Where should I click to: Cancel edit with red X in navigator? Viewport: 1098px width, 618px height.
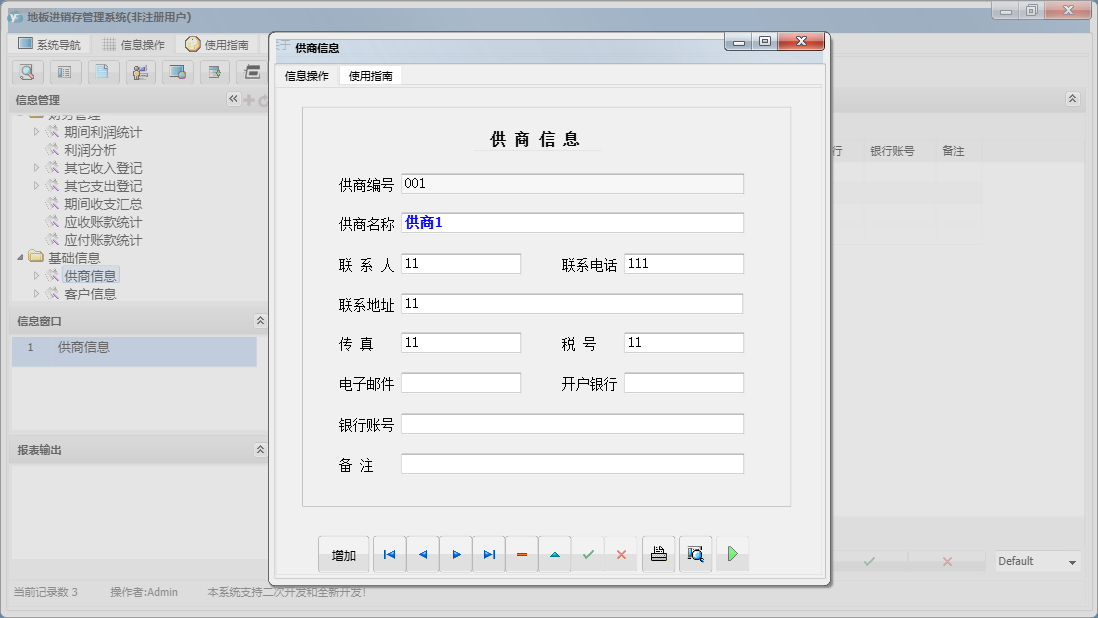click(621, 554)
